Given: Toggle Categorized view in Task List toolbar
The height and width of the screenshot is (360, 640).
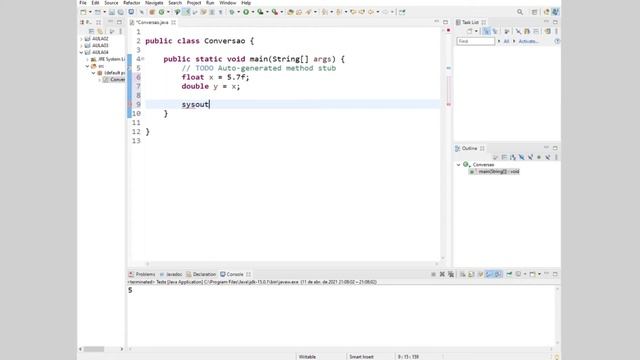Looking at the screenshot, I should 486,31.
